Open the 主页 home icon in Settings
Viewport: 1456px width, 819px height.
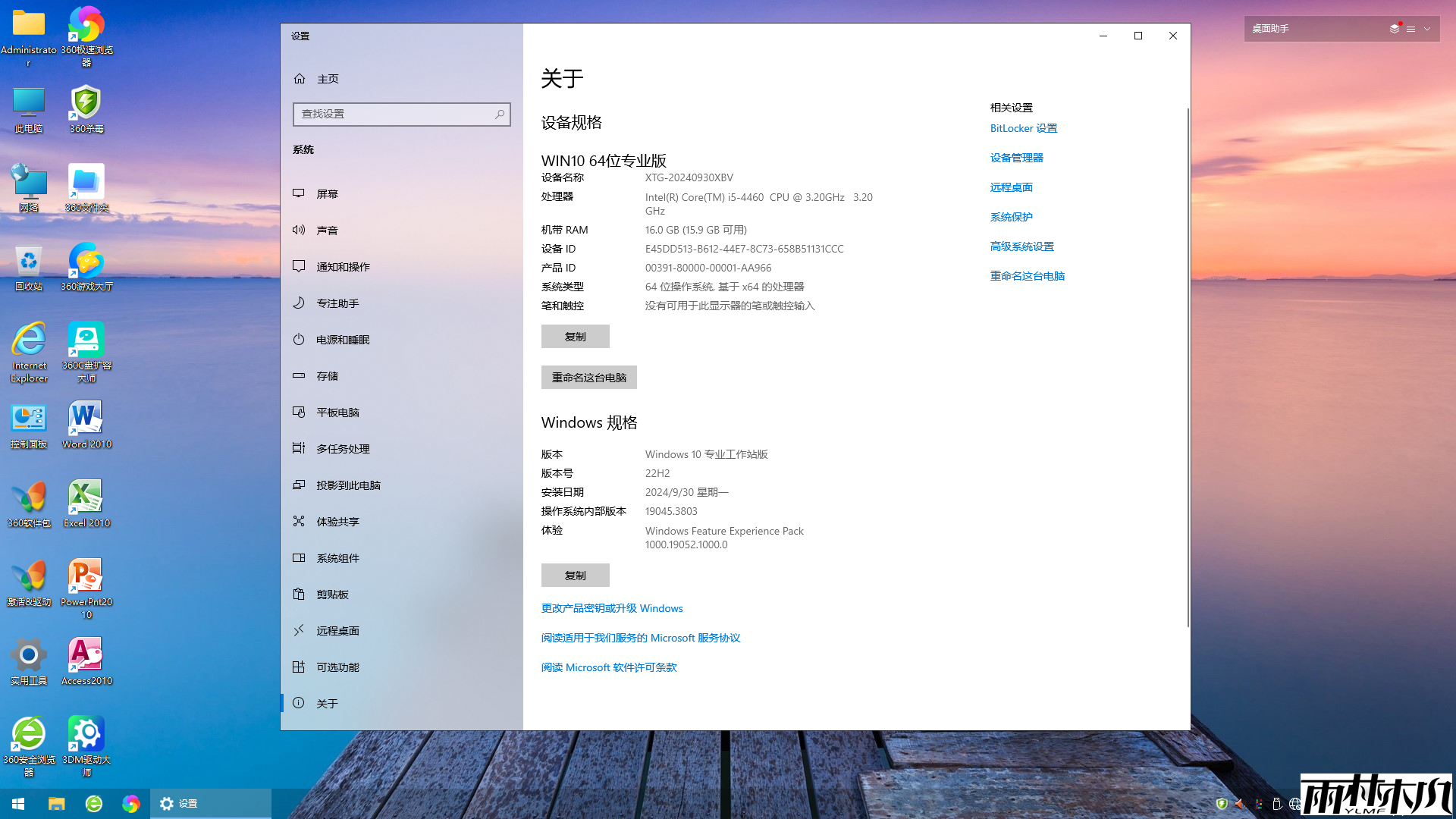[x=300, y=79]
